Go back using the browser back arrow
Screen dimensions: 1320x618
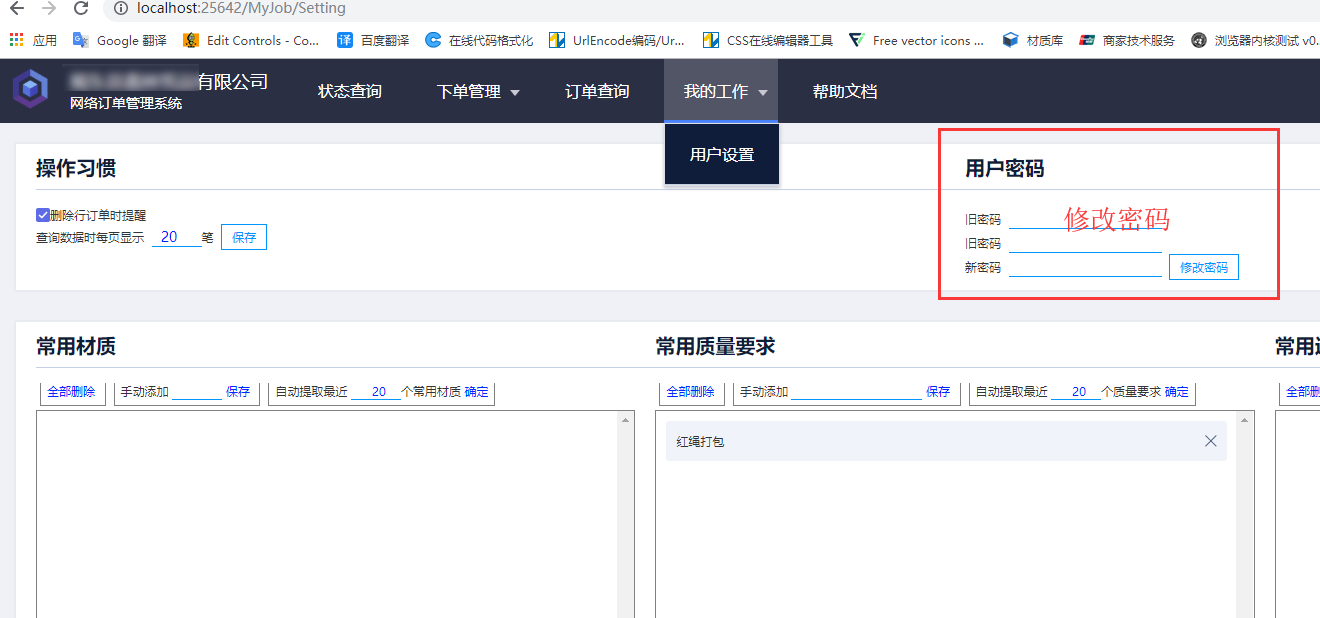point(17,9)
